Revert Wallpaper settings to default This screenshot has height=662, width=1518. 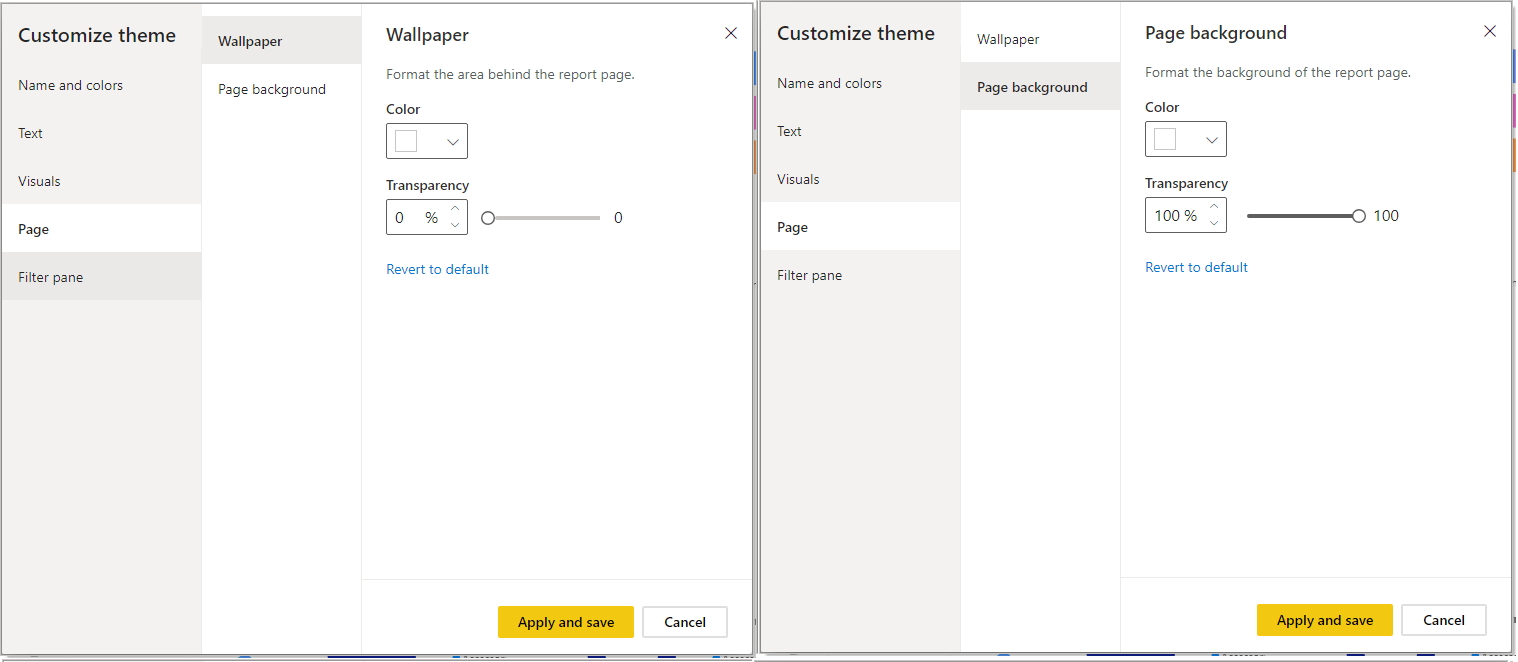(x=437, y=269)
